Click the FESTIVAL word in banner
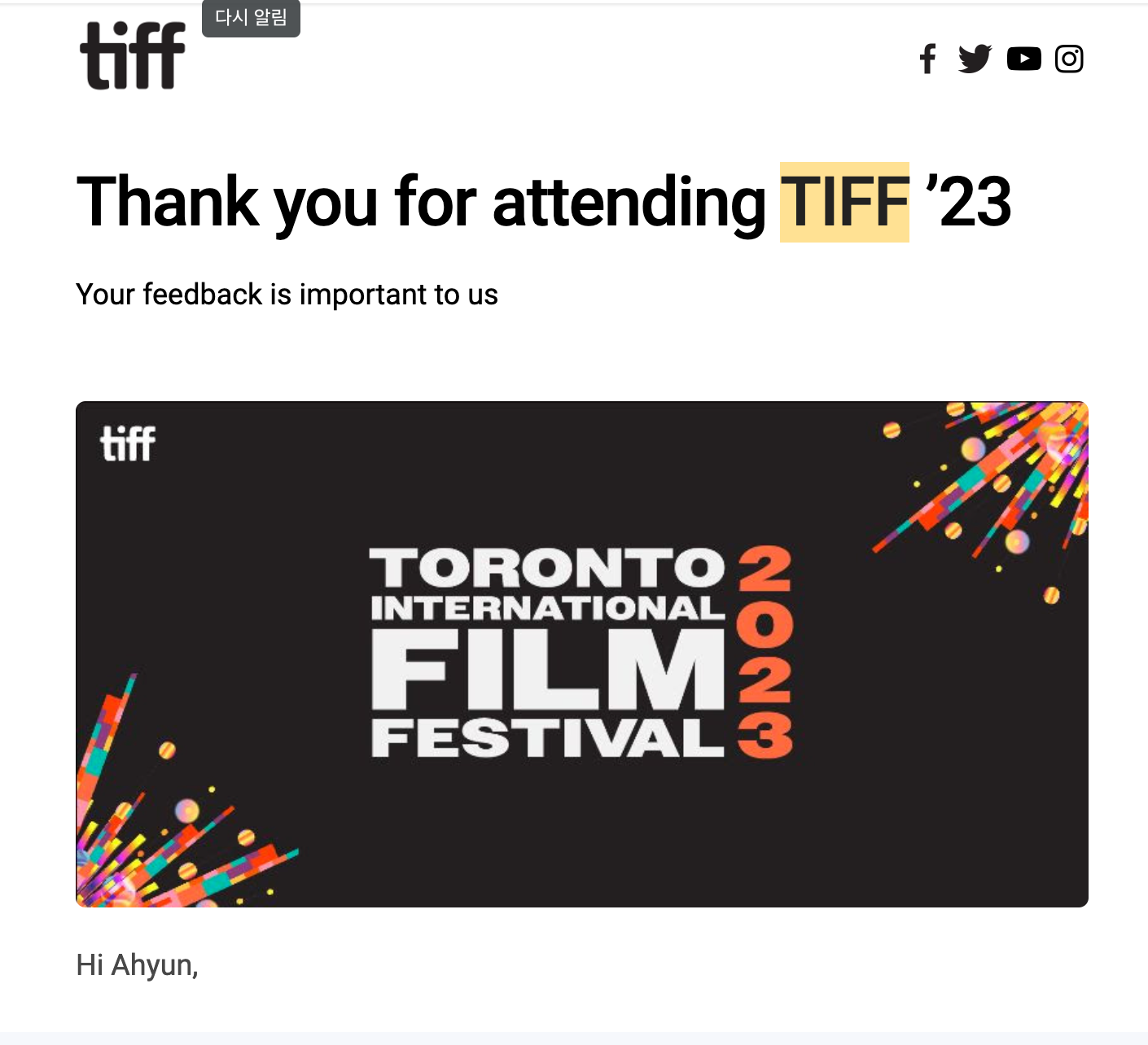This screenshot has height=1045, width=1148. tap(547, 738)
